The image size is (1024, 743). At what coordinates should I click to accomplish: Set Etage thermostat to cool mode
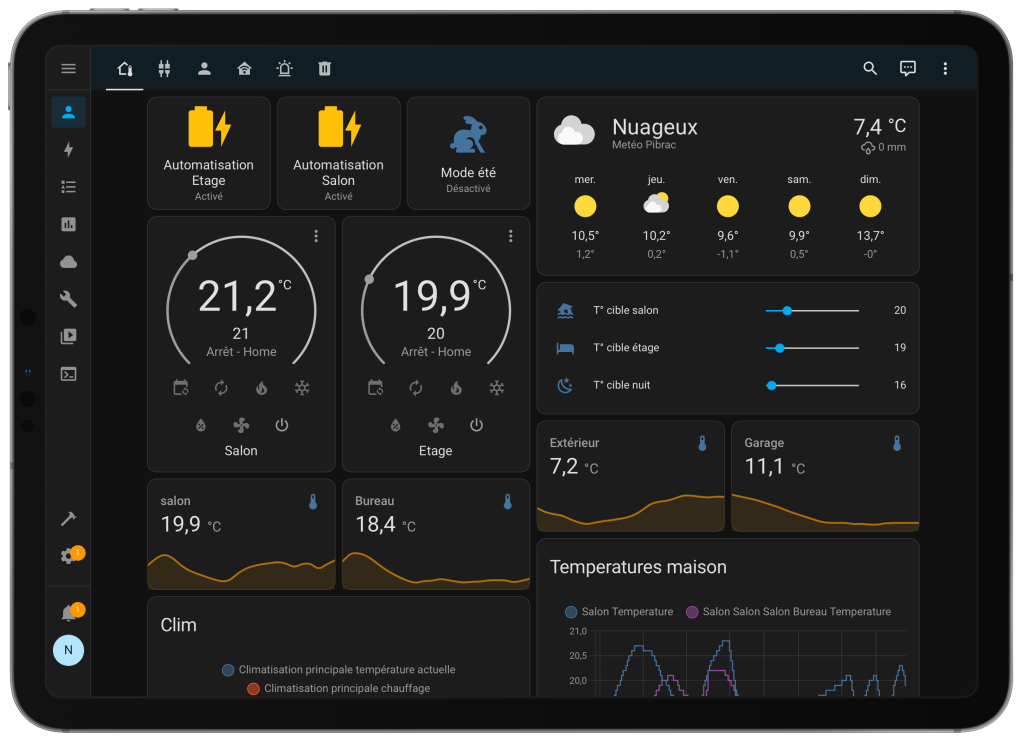click(x=496, y=388)
